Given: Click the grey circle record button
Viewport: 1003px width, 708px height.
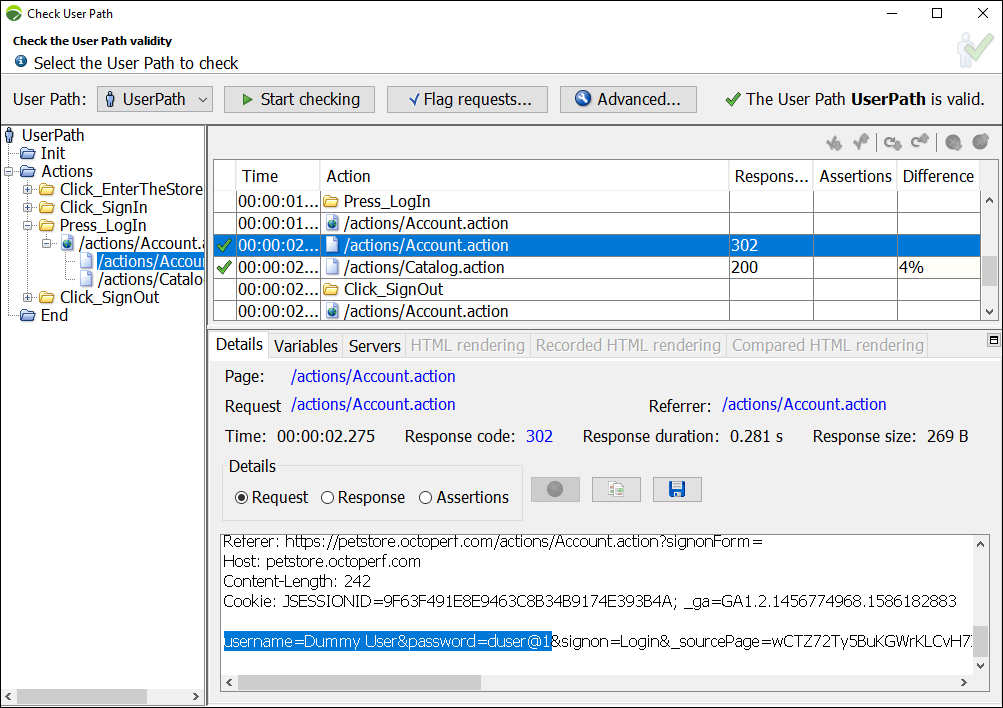Looking at the screenshot, I should [x=555, y=489].
